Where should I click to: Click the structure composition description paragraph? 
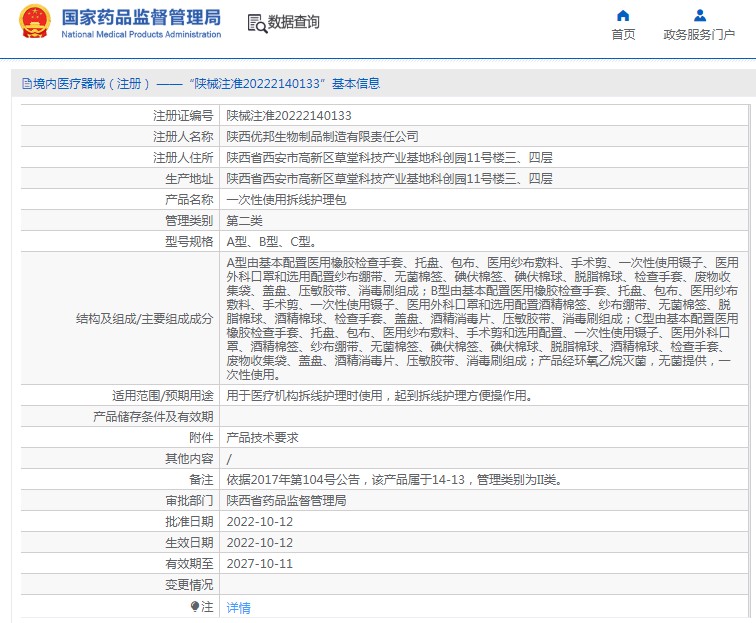[483, 319]
